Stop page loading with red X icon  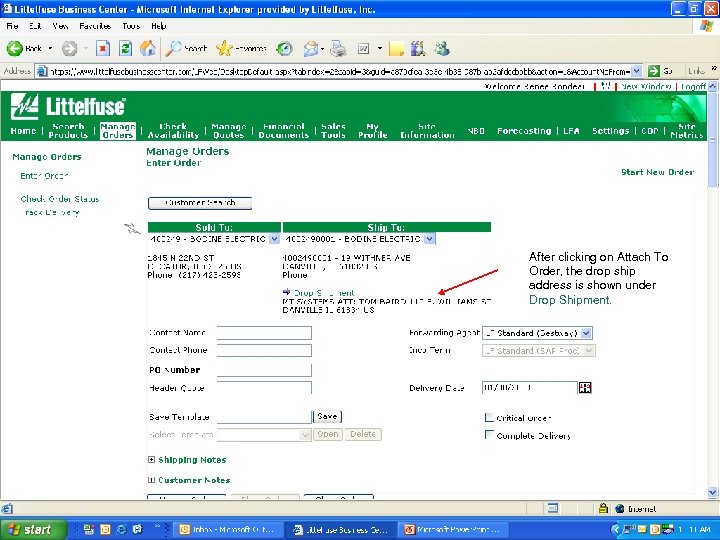103,48
